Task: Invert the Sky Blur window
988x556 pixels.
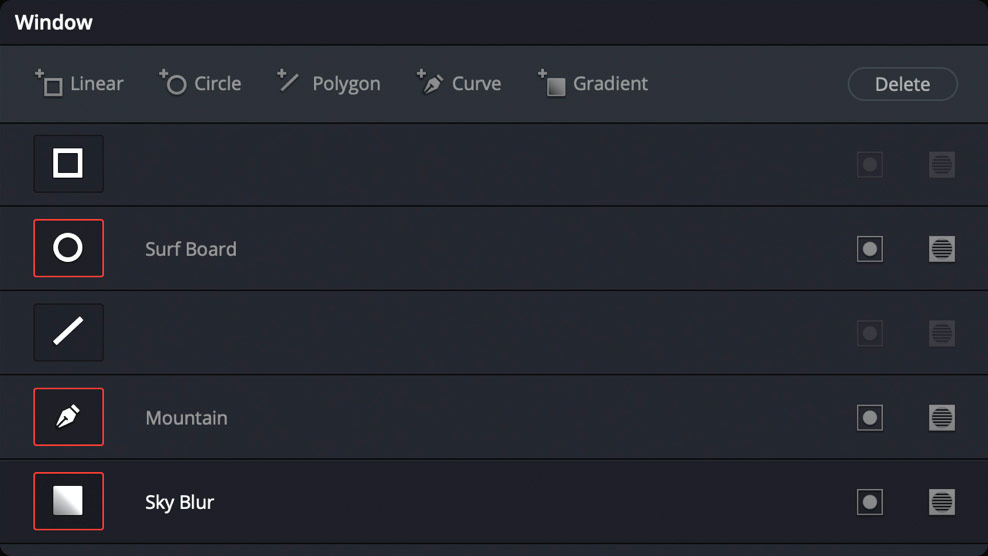Action: [x=870, y=502]
